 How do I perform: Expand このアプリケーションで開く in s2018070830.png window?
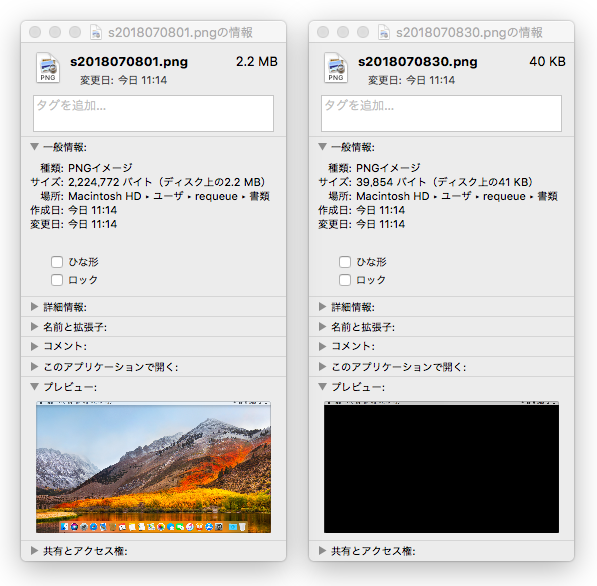[x=322, y=366]
